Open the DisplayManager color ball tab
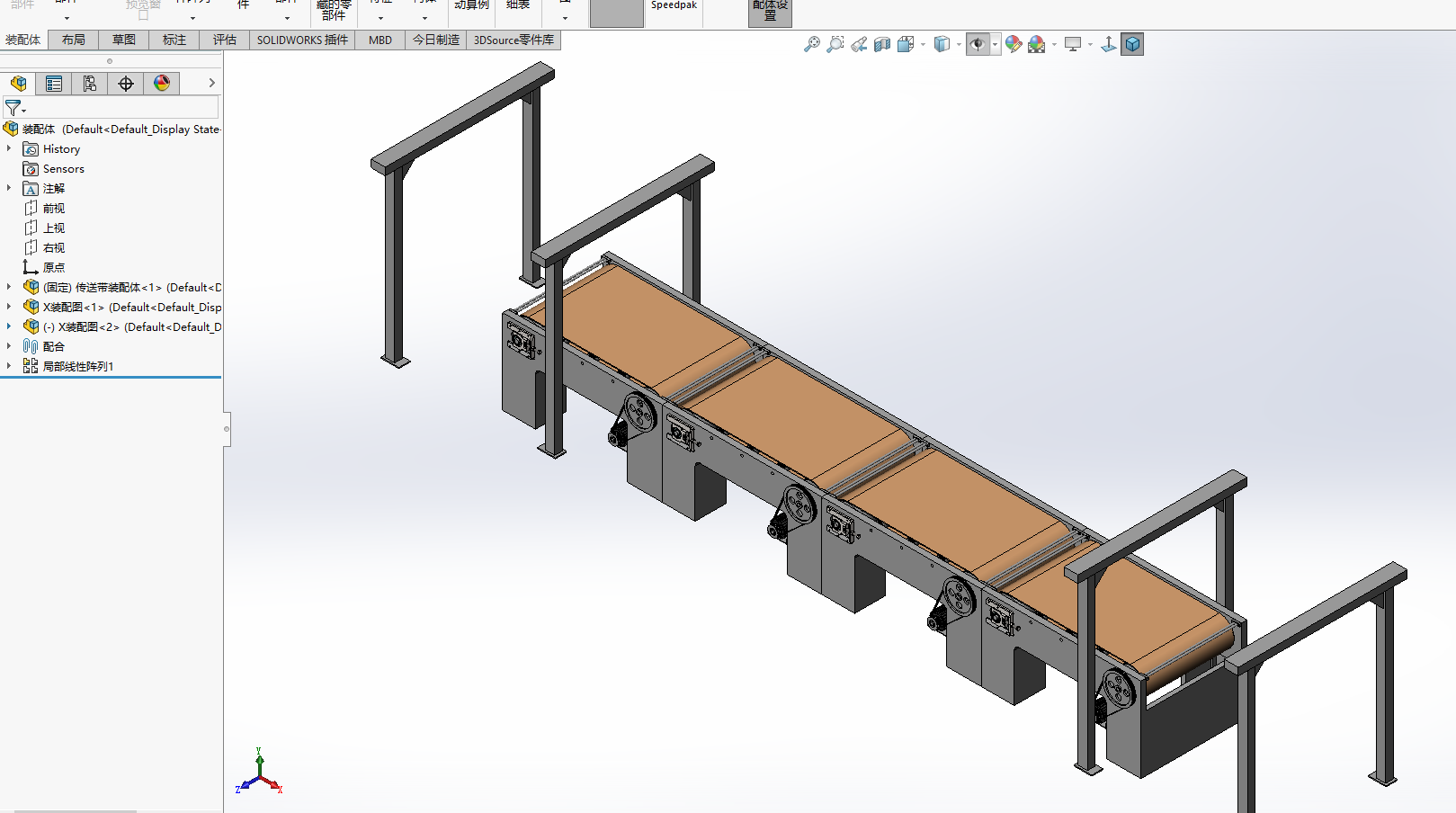Image resolution: width=1456 pixels, height=813 pixels. pyautogui.click(x=162, y=84)
